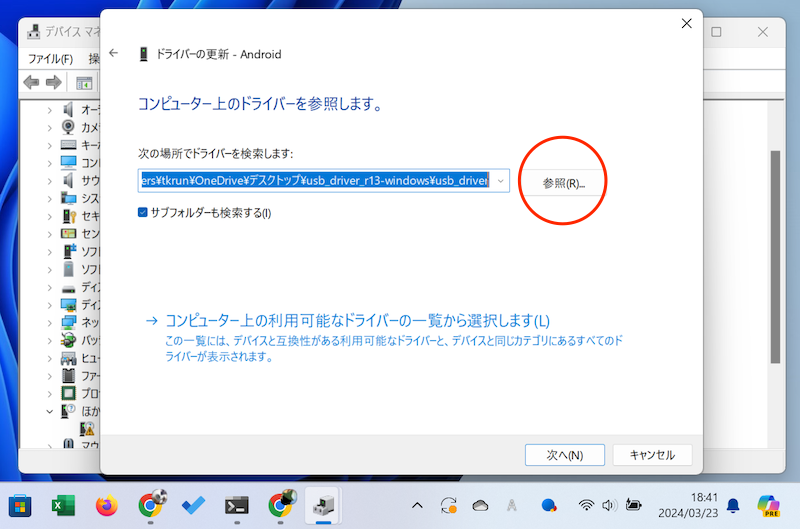Show hidden tray icons chevron
Viewport: 800px width, 529px height.
tap(417, 505)
